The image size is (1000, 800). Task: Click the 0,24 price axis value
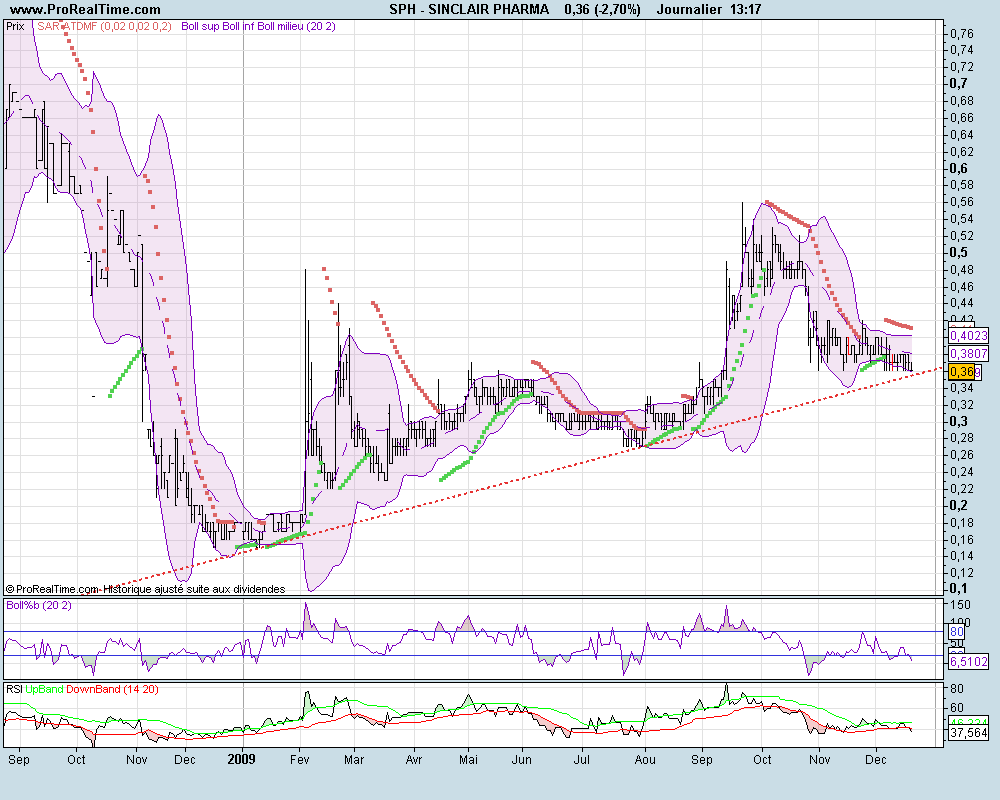pyautogui.click(x=962, y=472)
